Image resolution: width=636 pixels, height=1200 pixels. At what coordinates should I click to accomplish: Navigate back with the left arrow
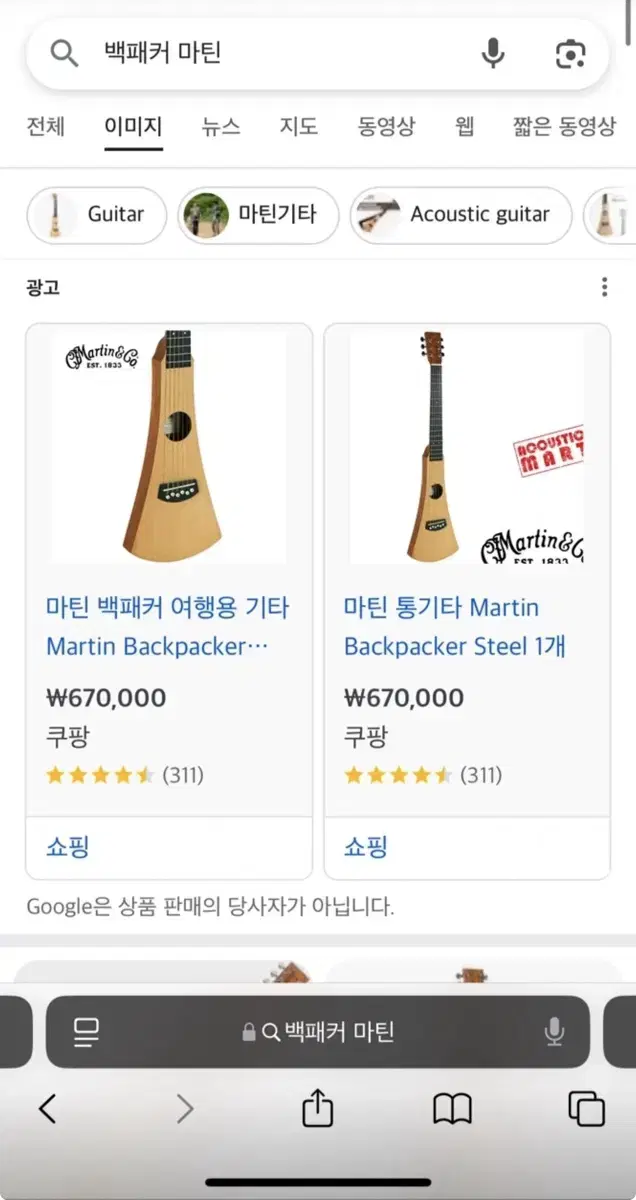pyautogui.click(x=50, y=1109)
